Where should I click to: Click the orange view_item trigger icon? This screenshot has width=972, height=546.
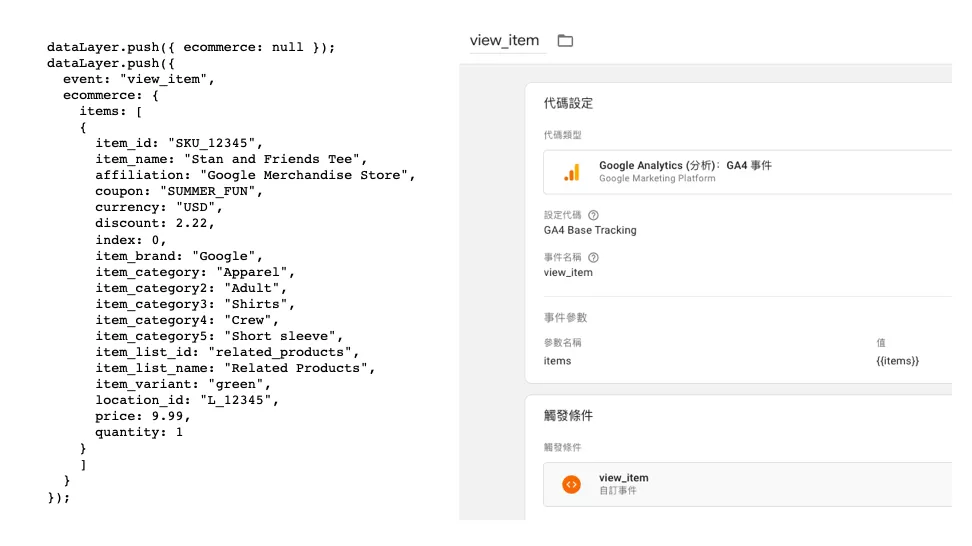tap(572, 484)
